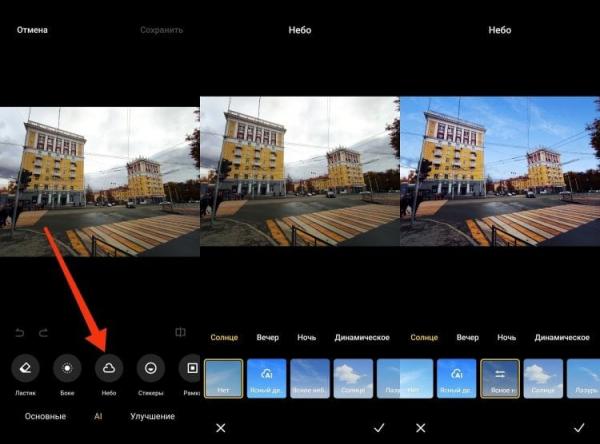600x444 pixels.
Task: Select Динамическое category in middle screen
Action: [x=362, y=338]
